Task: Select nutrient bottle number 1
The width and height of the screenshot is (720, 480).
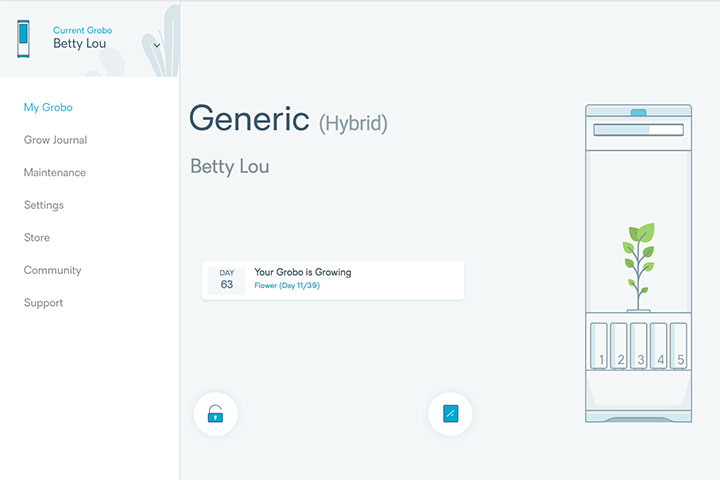Action: coord(599,345)
